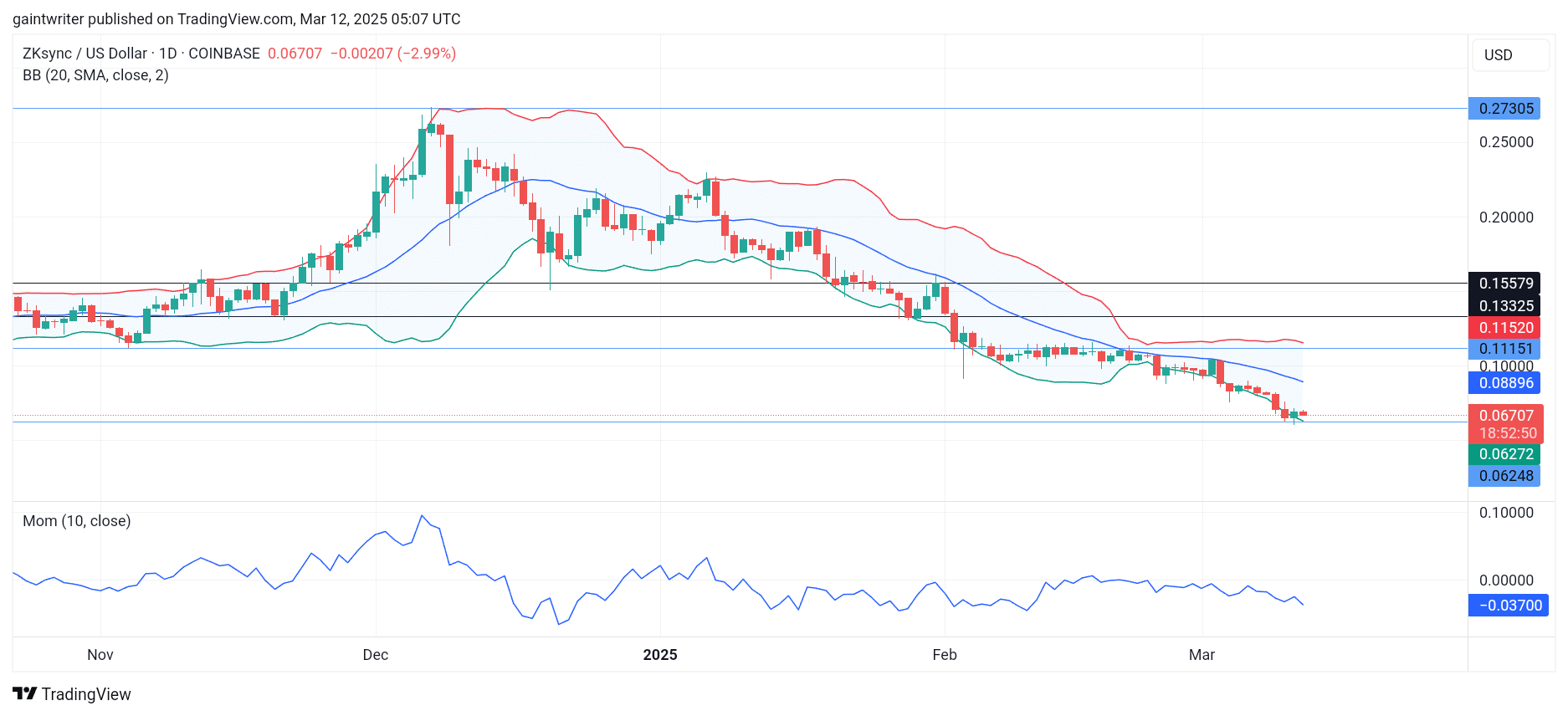This screenshot has height=716, width=1568.
Task: Click the -0.03700 momentum value label
Action: point(1509,606)
